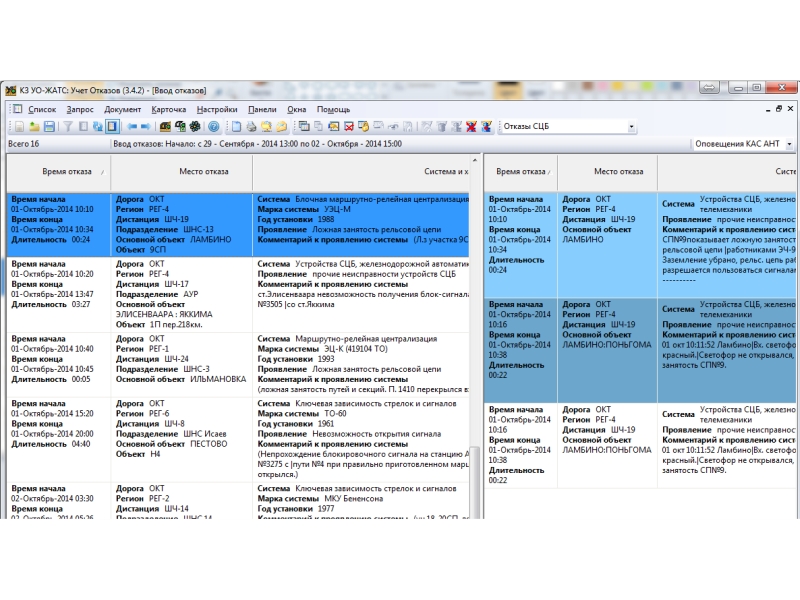Open the Настройки menu
800x600 pixels.
point(217,109)
